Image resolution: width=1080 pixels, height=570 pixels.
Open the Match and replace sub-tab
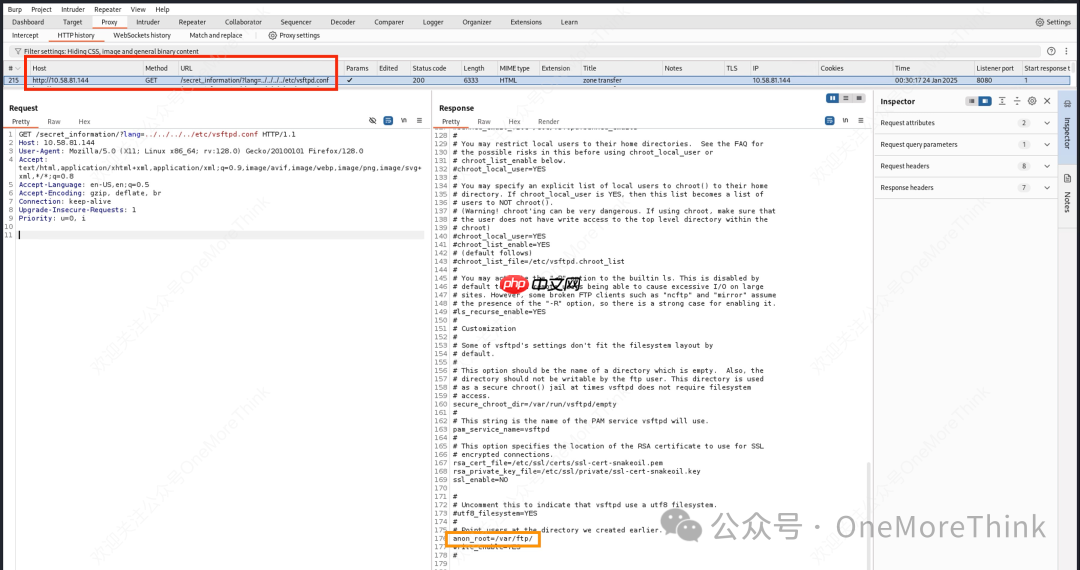point(216,35)
